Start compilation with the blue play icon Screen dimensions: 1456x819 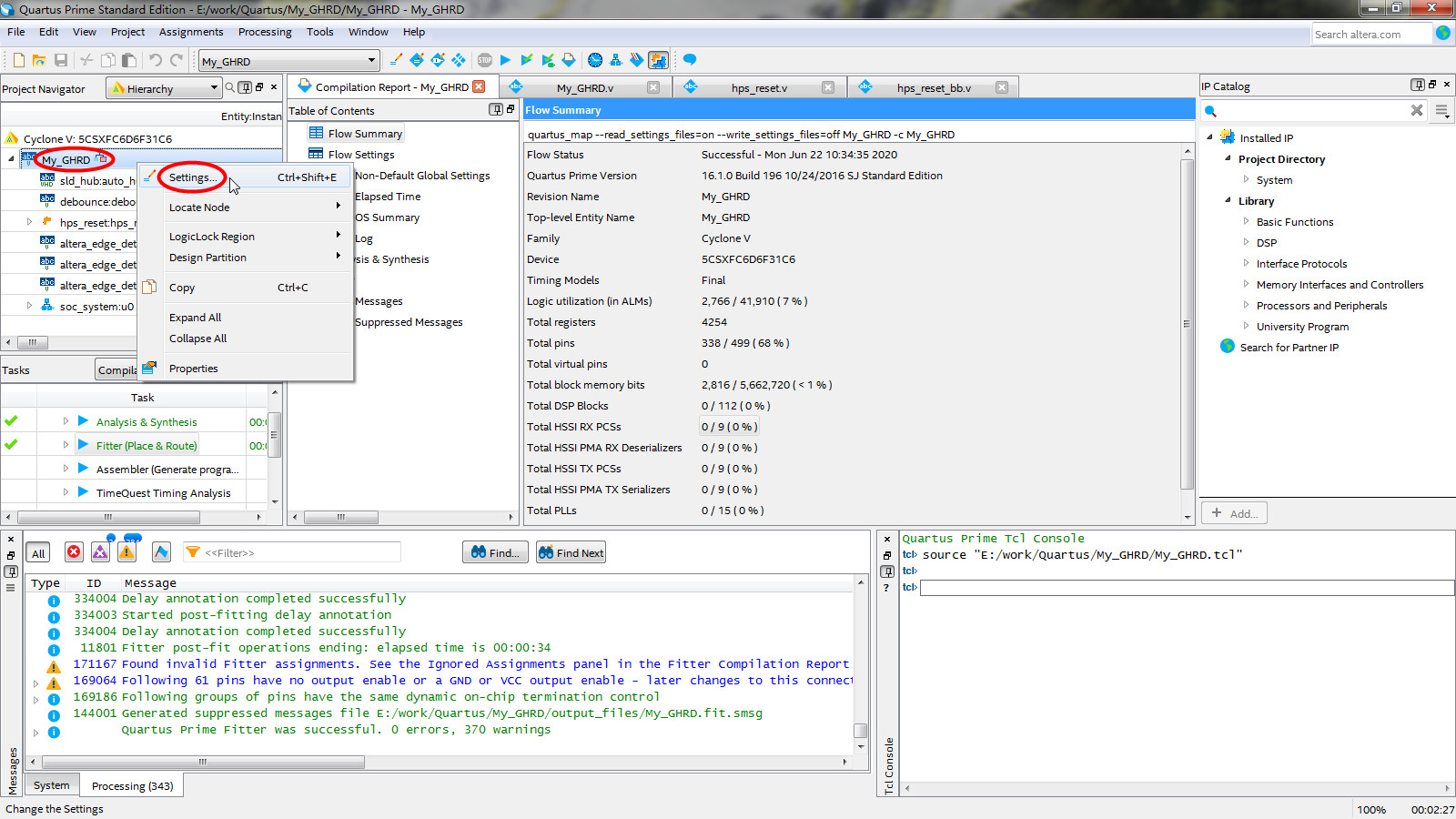tap(505, 60)
